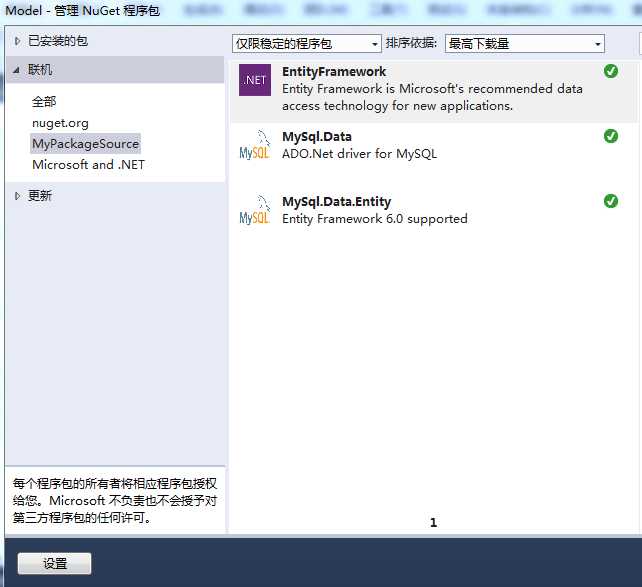
Task: Click the 设置 settings button
Action: pyautogui.click(x=54, y=564)
